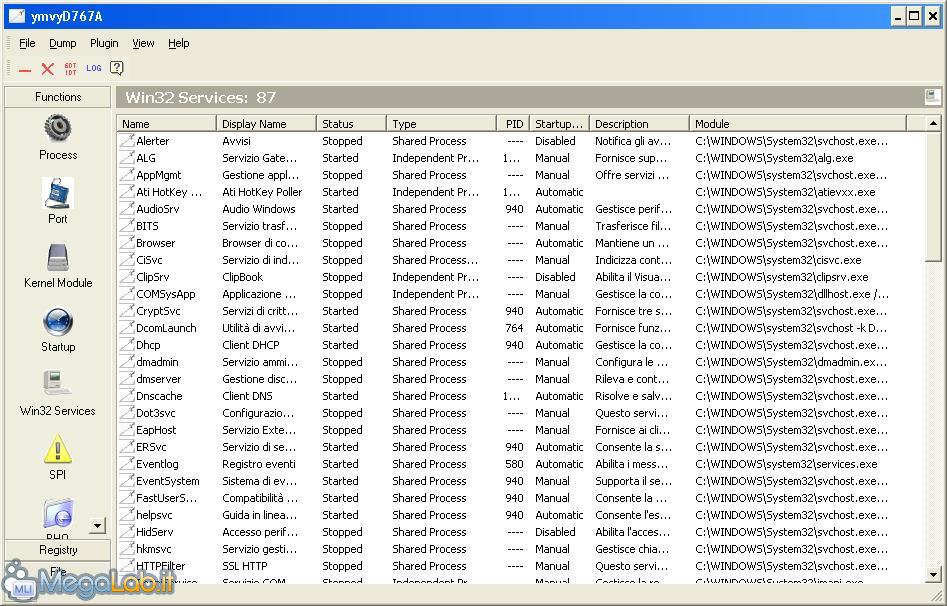Click the red X toolbar icon

click(48, 69)
